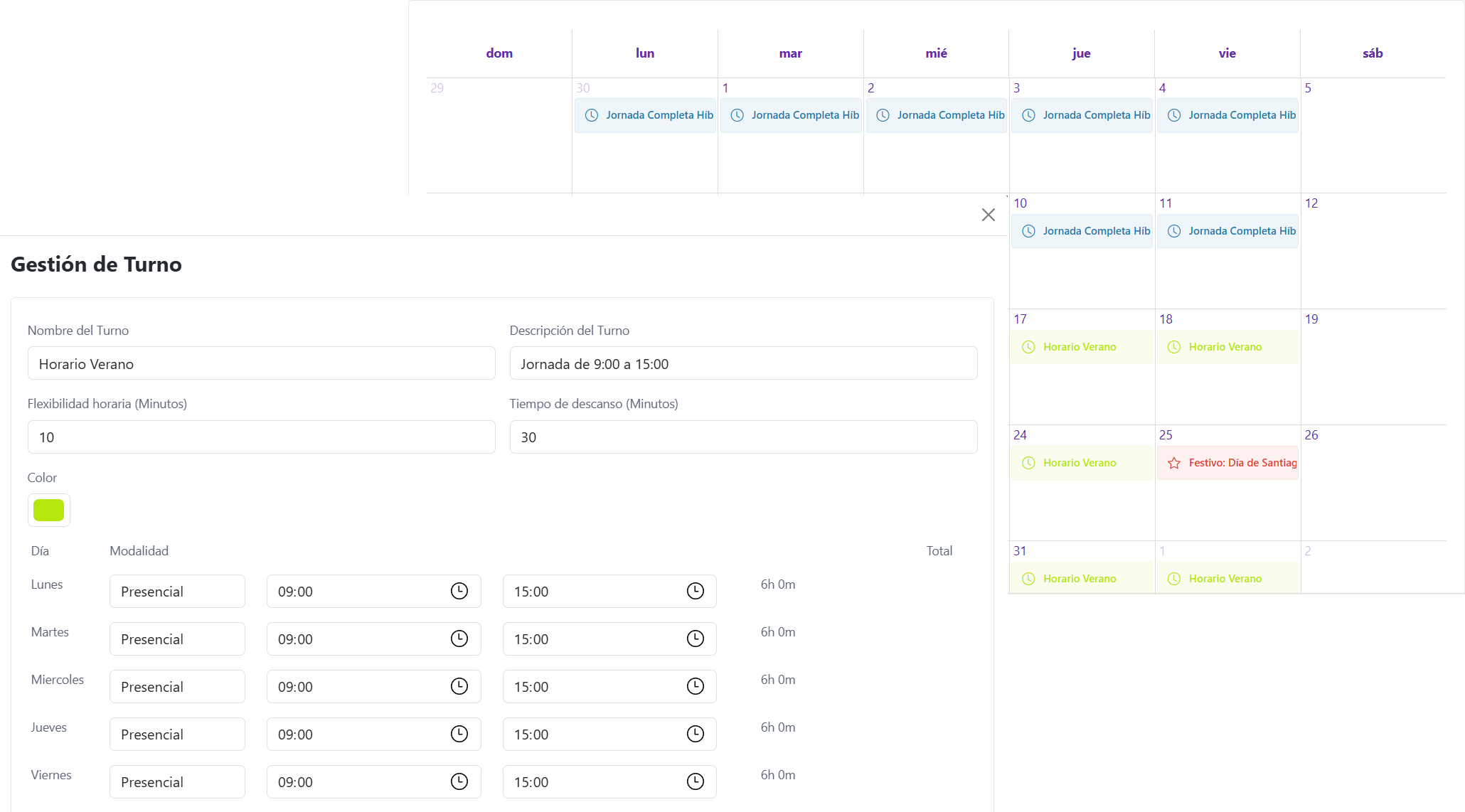The width and height of the screenshot is (1465, 812).
Task: Open the Horario Verano shift on day 24
Action: click(1082, 463)
